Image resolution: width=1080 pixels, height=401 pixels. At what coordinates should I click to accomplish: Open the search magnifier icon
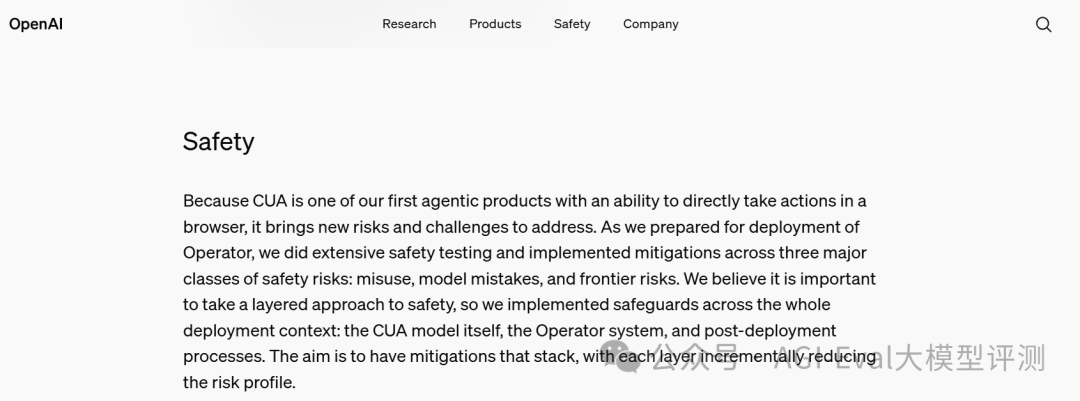[x=1043, y=25]
